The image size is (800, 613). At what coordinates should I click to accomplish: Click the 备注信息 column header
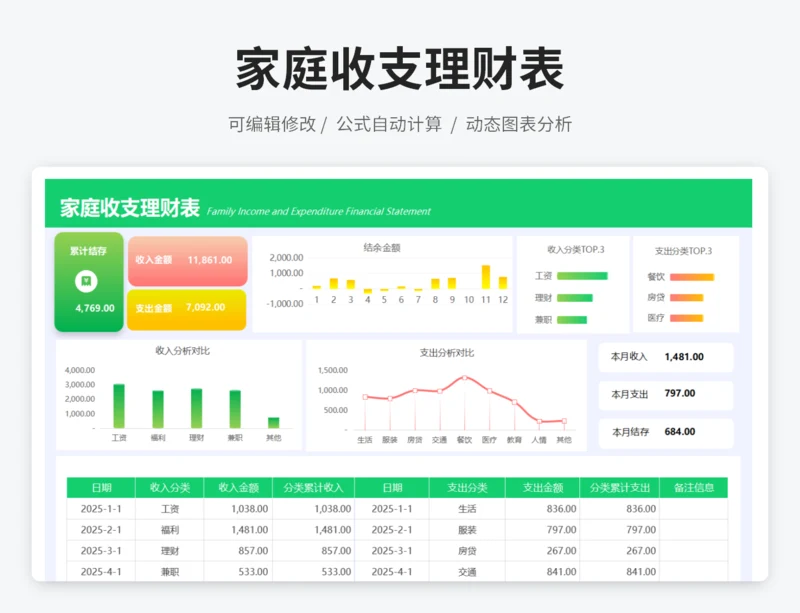tap(694, 488)
